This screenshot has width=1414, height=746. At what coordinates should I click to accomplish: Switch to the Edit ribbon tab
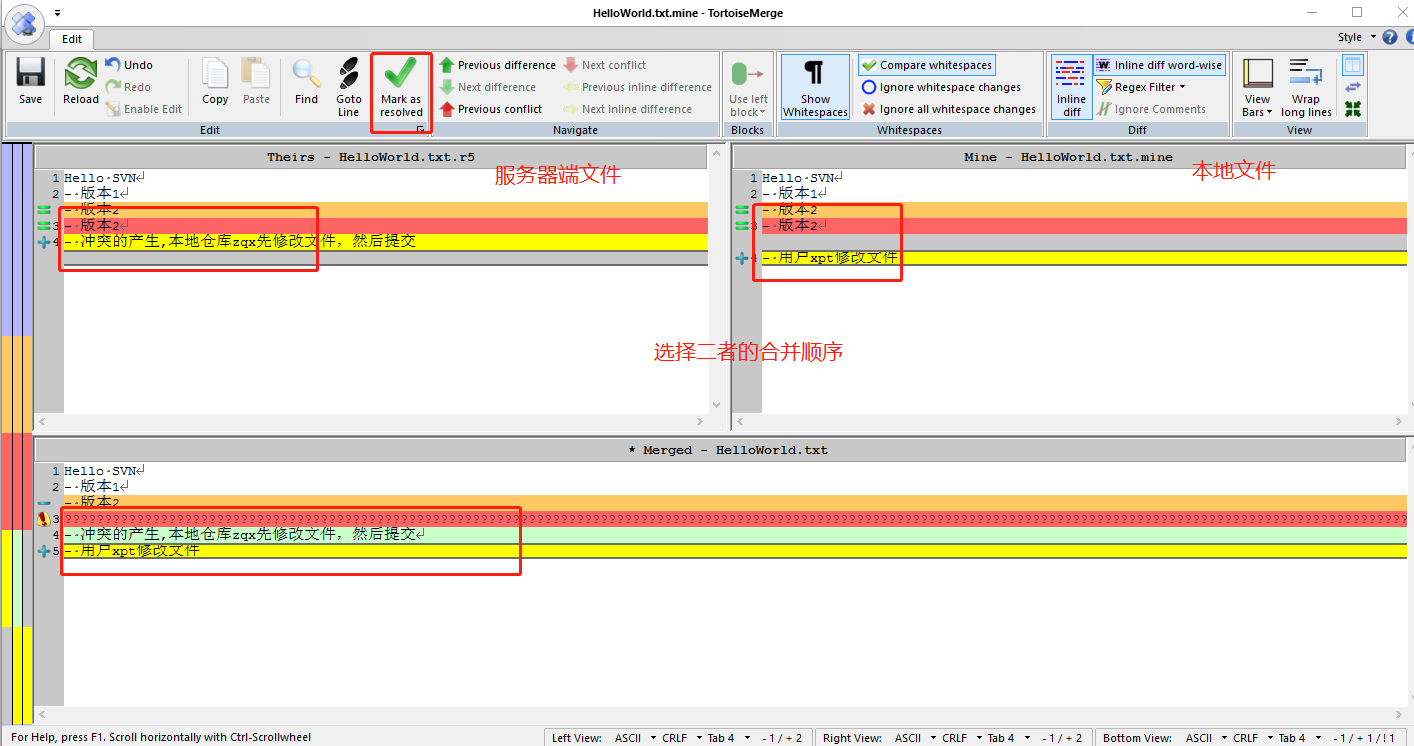coord(72,39)
